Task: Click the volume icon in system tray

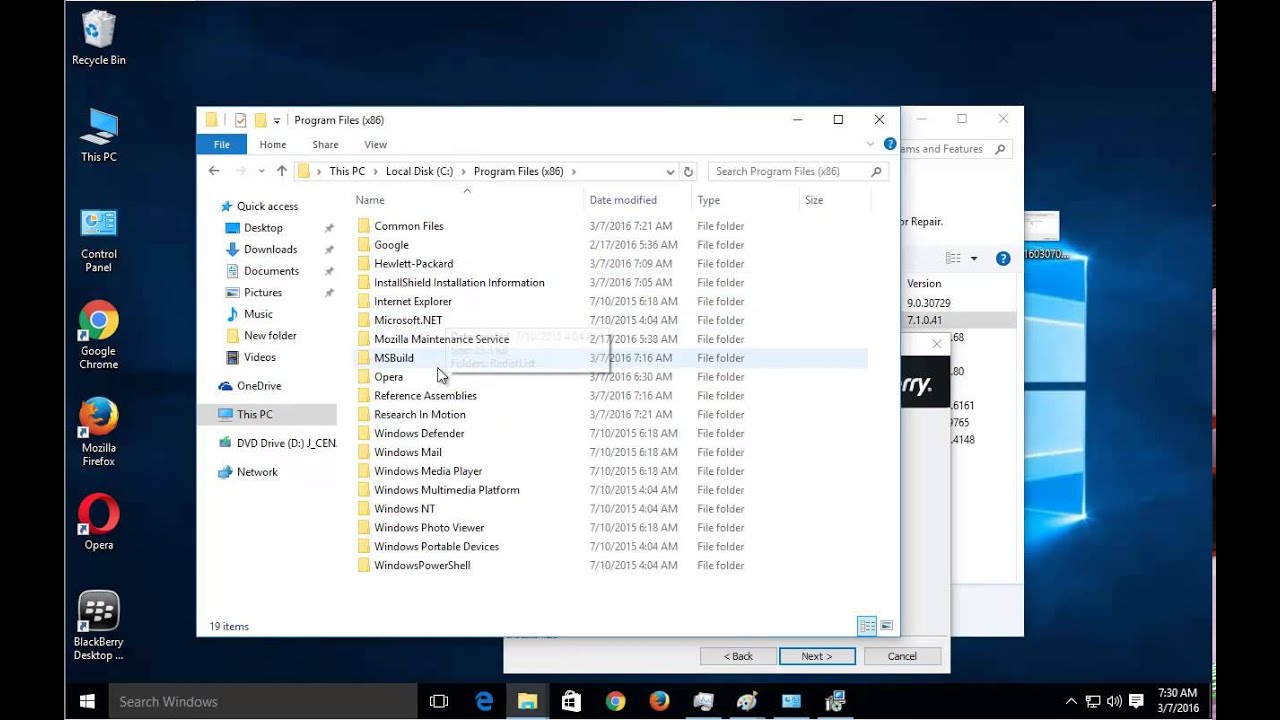Action: point(1114,701)
